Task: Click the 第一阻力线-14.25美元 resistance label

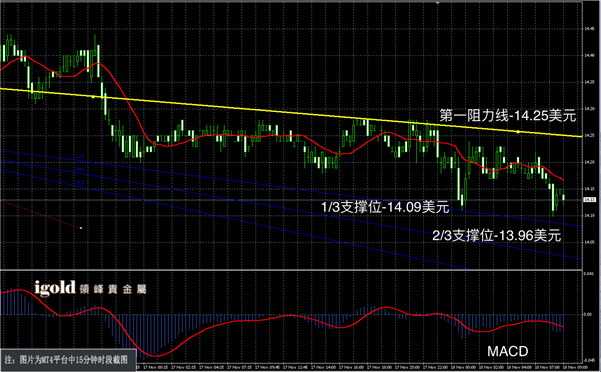Action: coord(507,115)
